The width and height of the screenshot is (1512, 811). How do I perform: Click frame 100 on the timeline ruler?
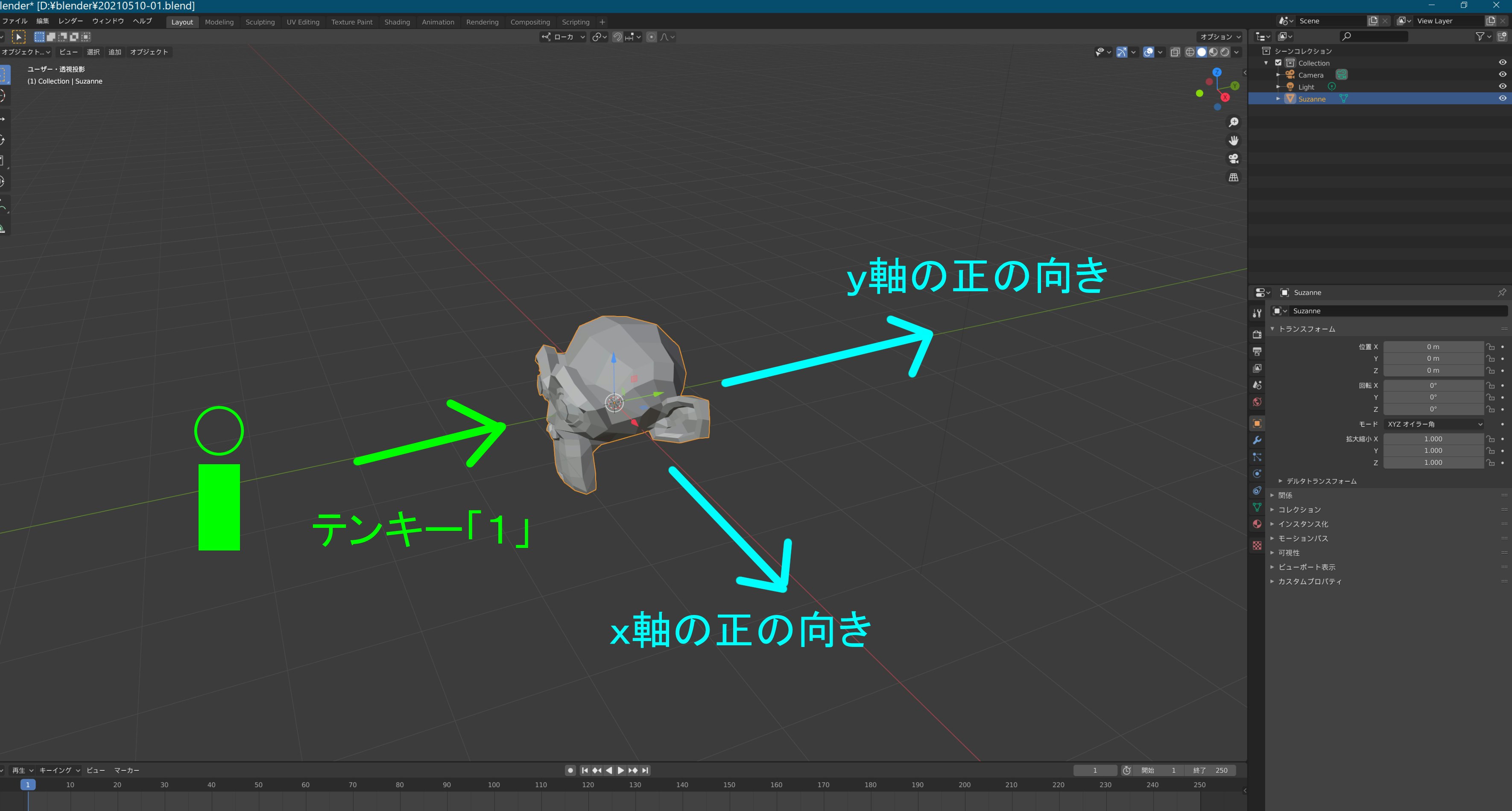tap(494, 785)
